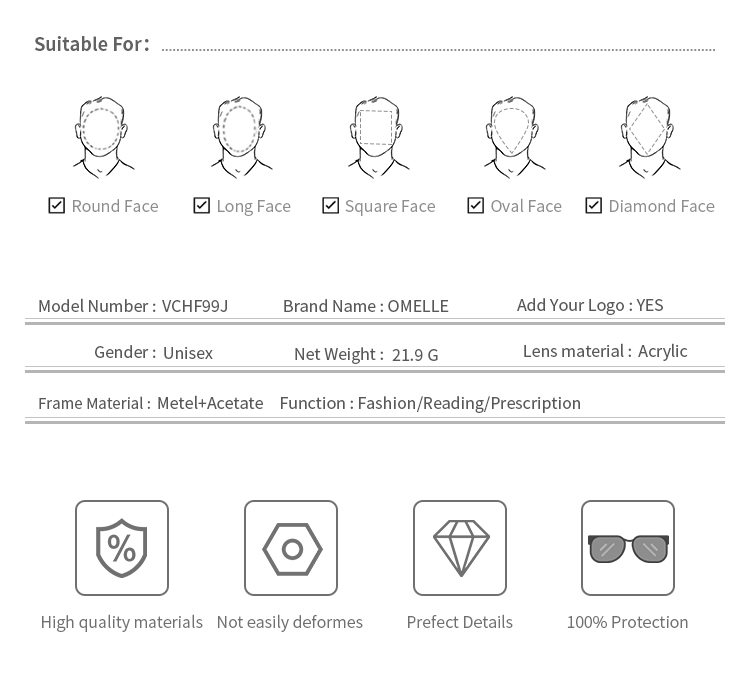Select the long face head illustration
750x675 pixels.
[241, 136]
